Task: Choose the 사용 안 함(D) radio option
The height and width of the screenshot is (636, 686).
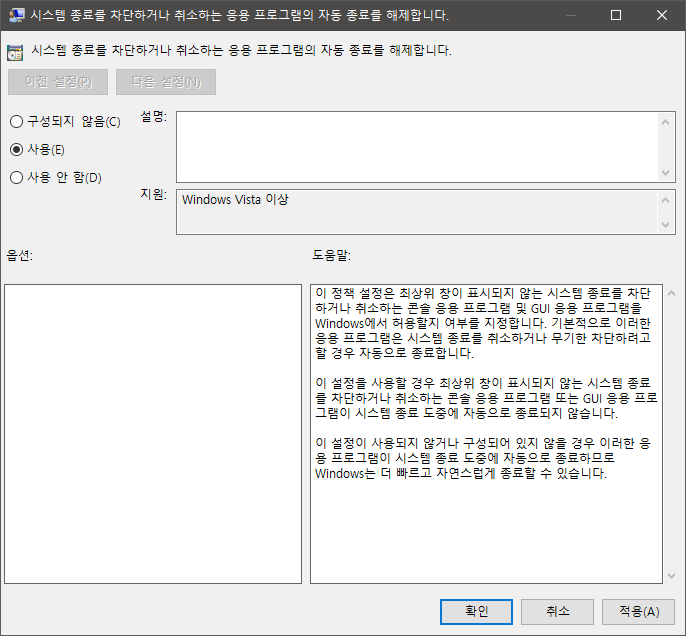Action: pos(56,178)
